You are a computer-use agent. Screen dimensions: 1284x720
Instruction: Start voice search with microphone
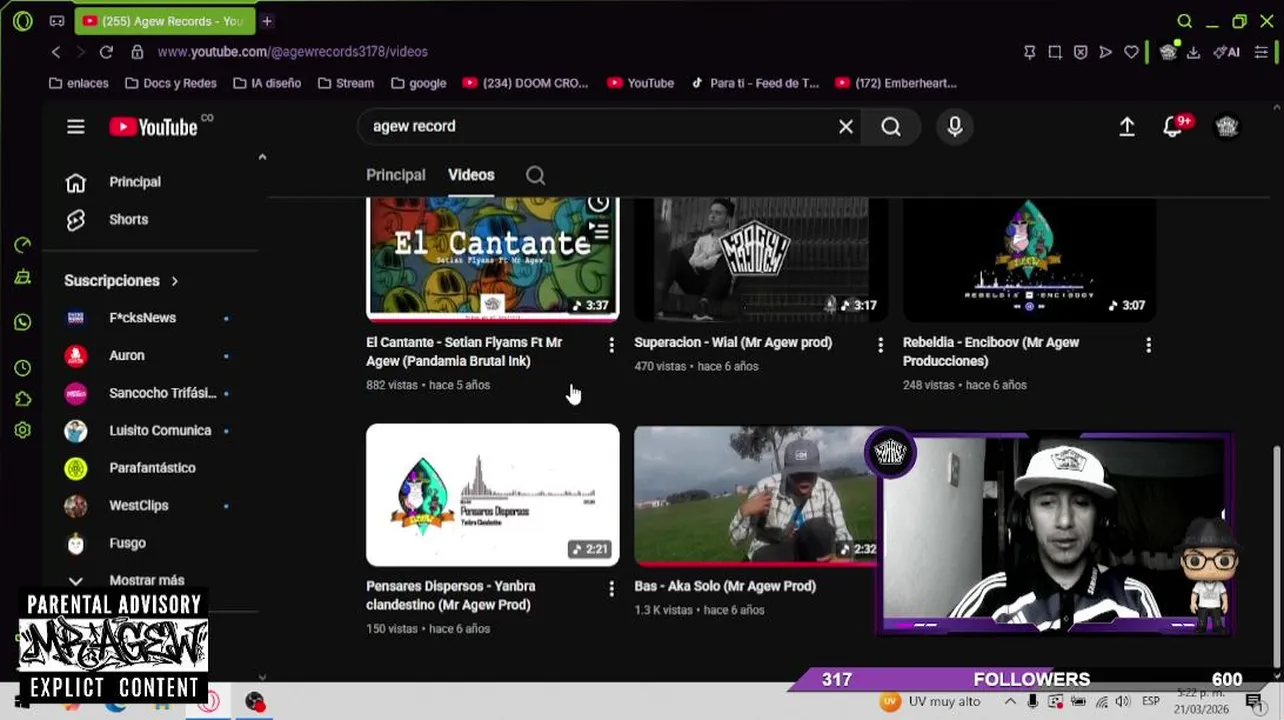click(955, 126)
